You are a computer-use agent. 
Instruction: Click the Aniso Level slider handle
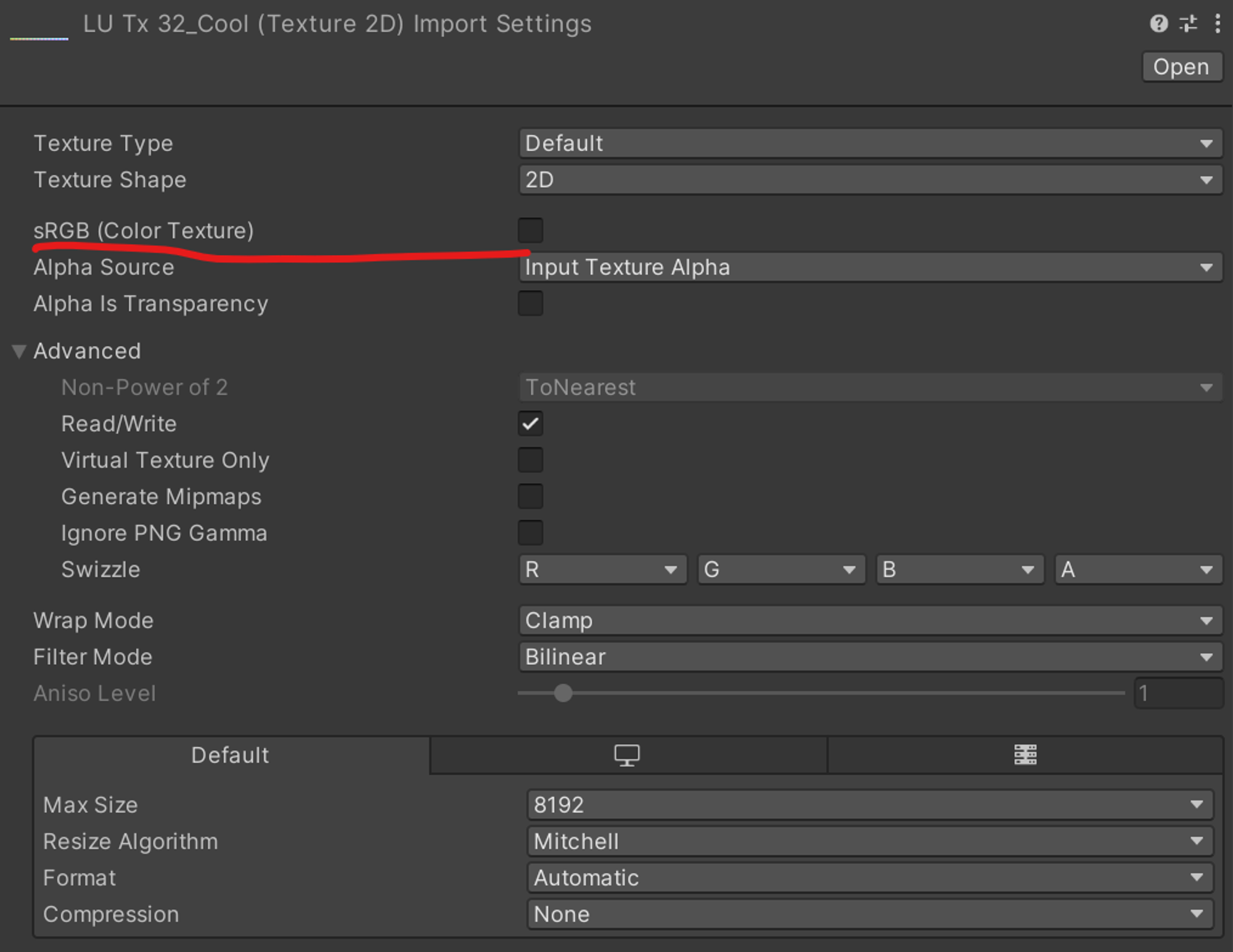[x=563, y=693]
